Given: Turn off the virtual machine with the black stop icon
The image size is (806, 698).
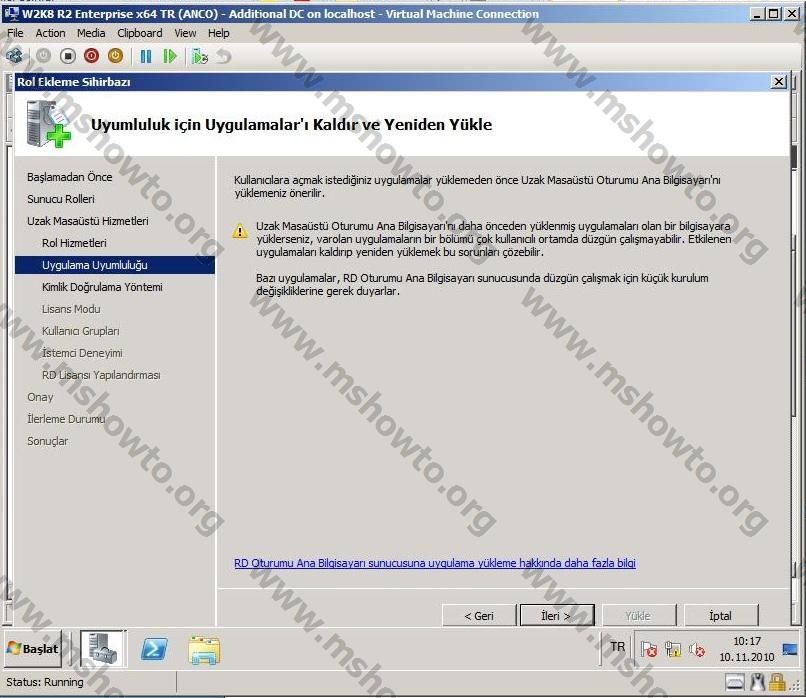Looking at the screenshot, I should coord(67,56).
